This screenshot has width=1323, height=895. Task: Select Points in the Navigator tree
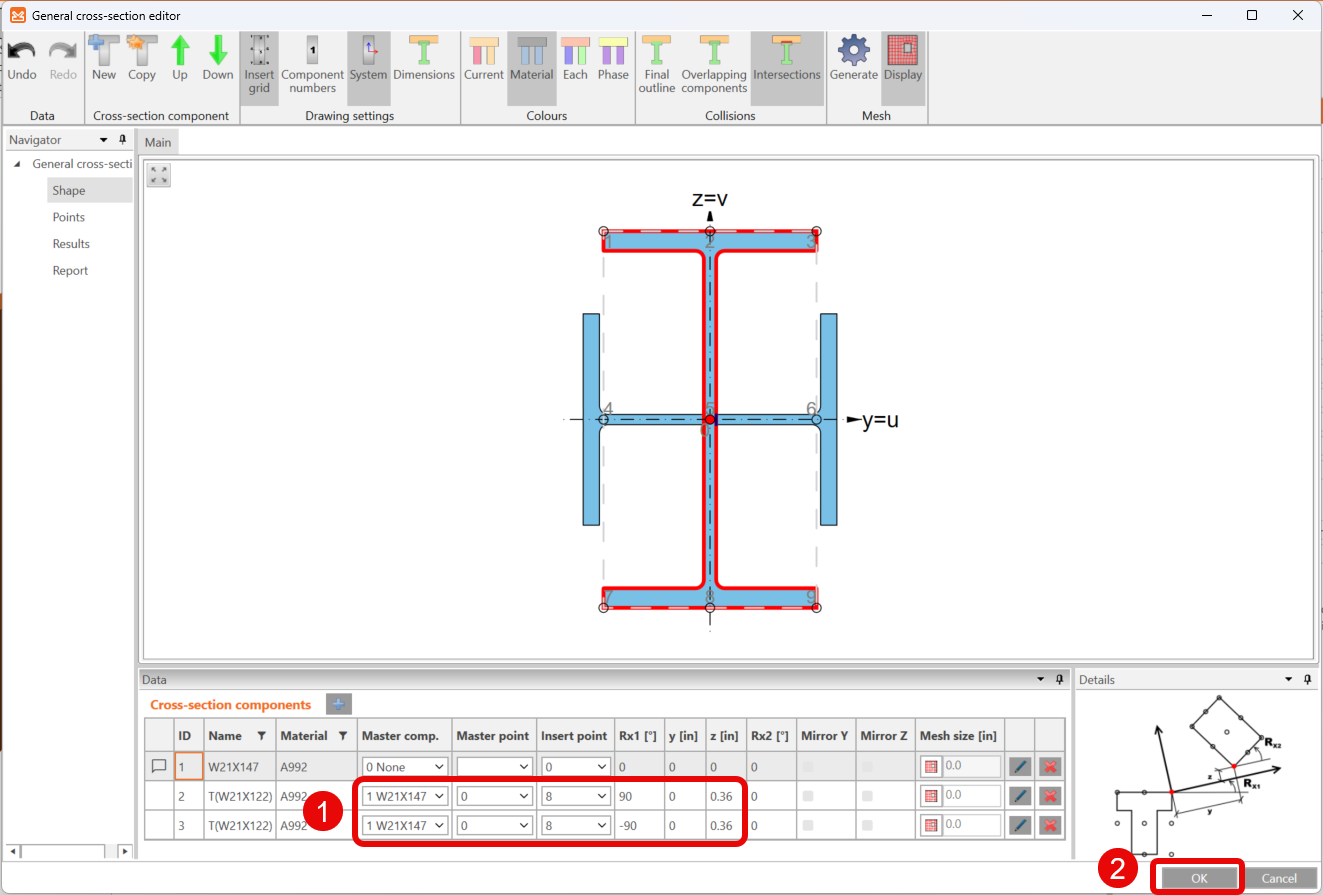[69, 217]
